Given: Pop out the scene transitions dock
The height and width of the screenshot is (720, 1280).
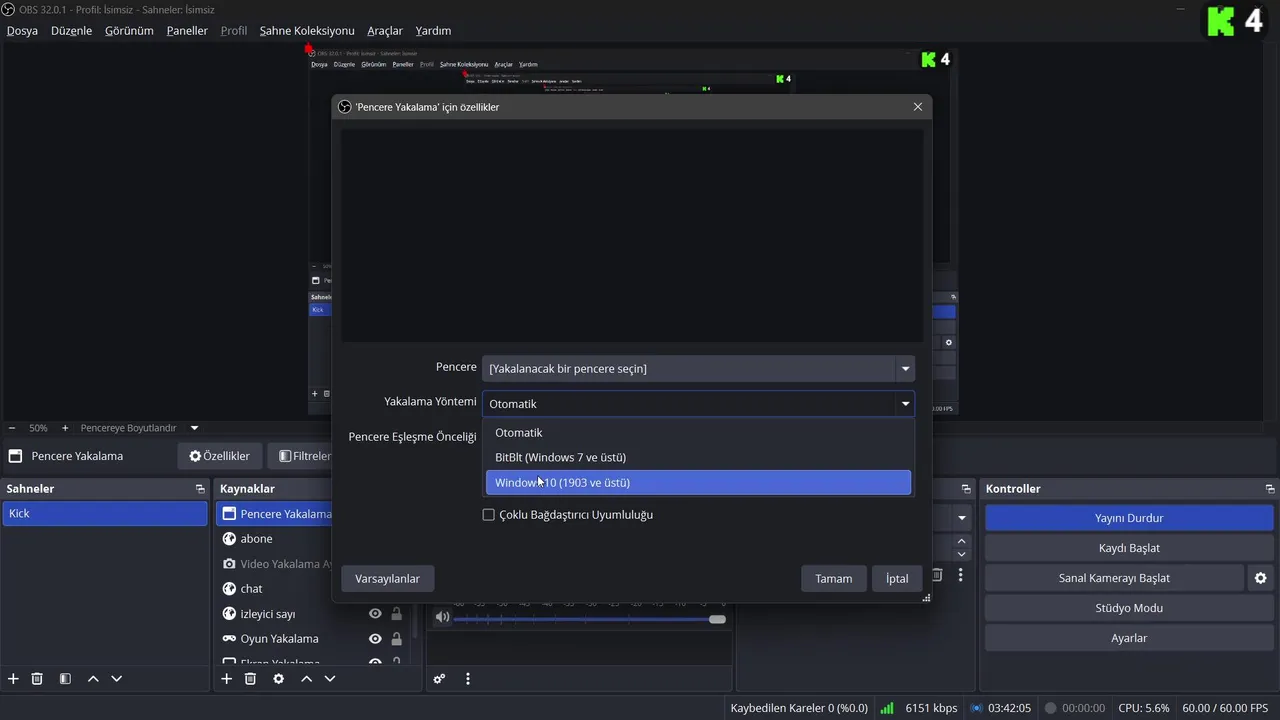Looking at the screenshot, I should tap(966, 489).
